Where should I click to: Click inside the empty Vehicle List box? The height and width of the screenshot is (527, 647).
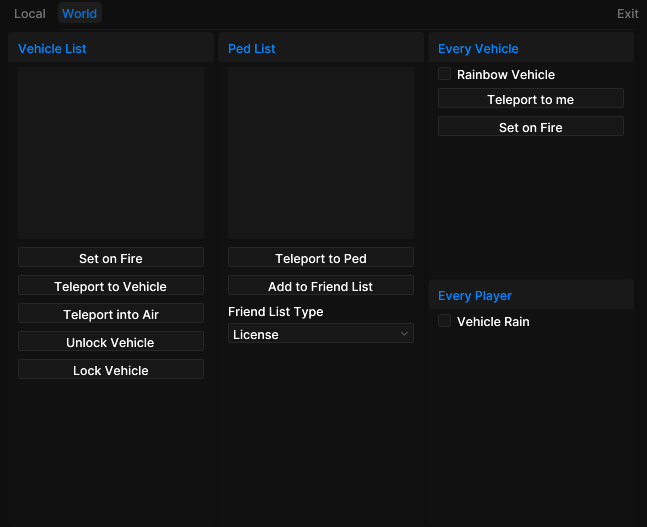111,153
